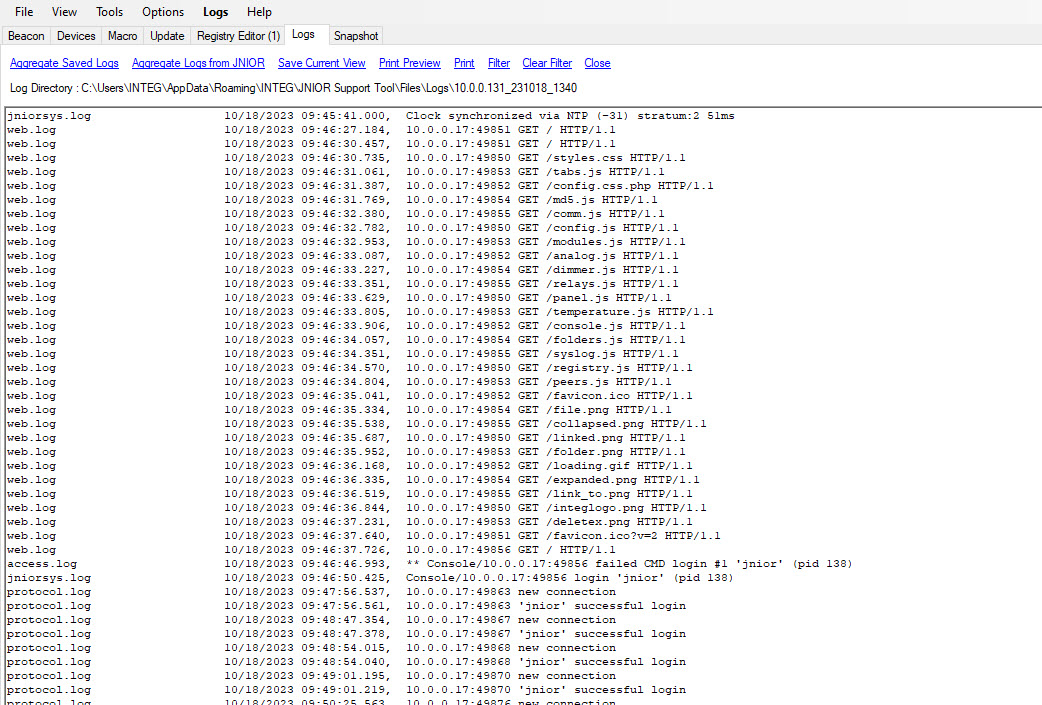Switch to the Beacon tab
This screenshot has height=705, width=1042.
point(26,35)
